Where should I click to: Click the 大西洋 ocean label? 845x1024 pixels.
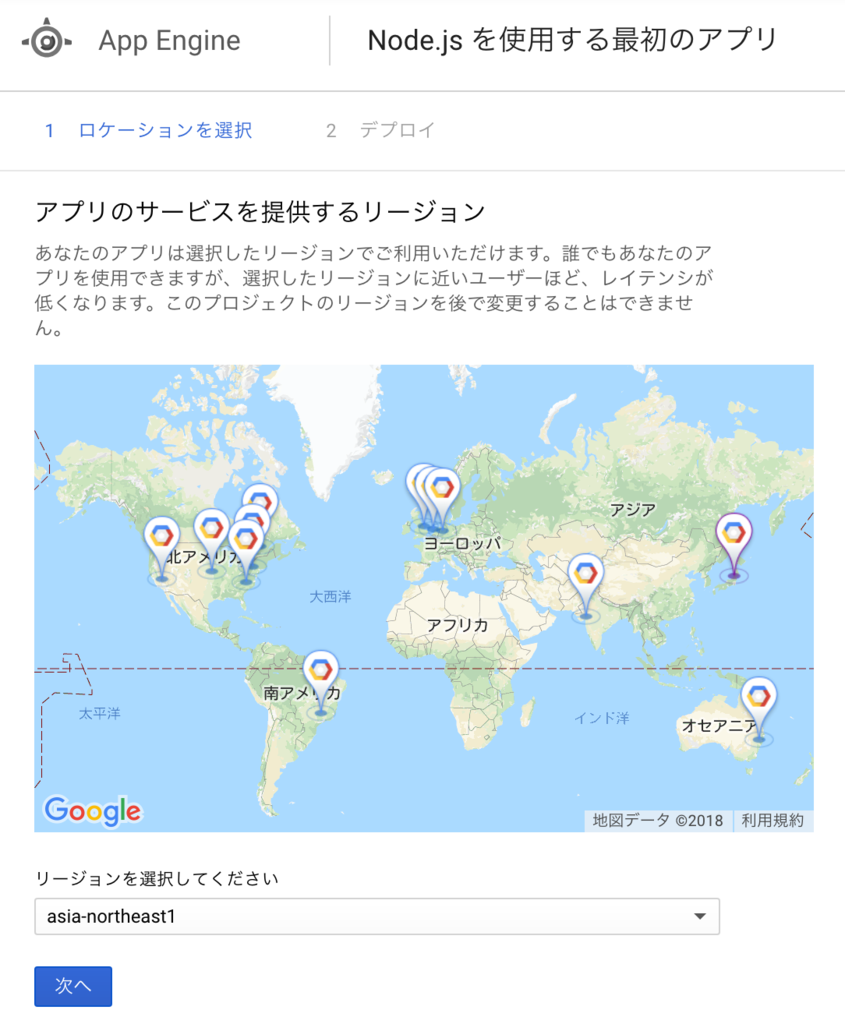pos(330,596)
